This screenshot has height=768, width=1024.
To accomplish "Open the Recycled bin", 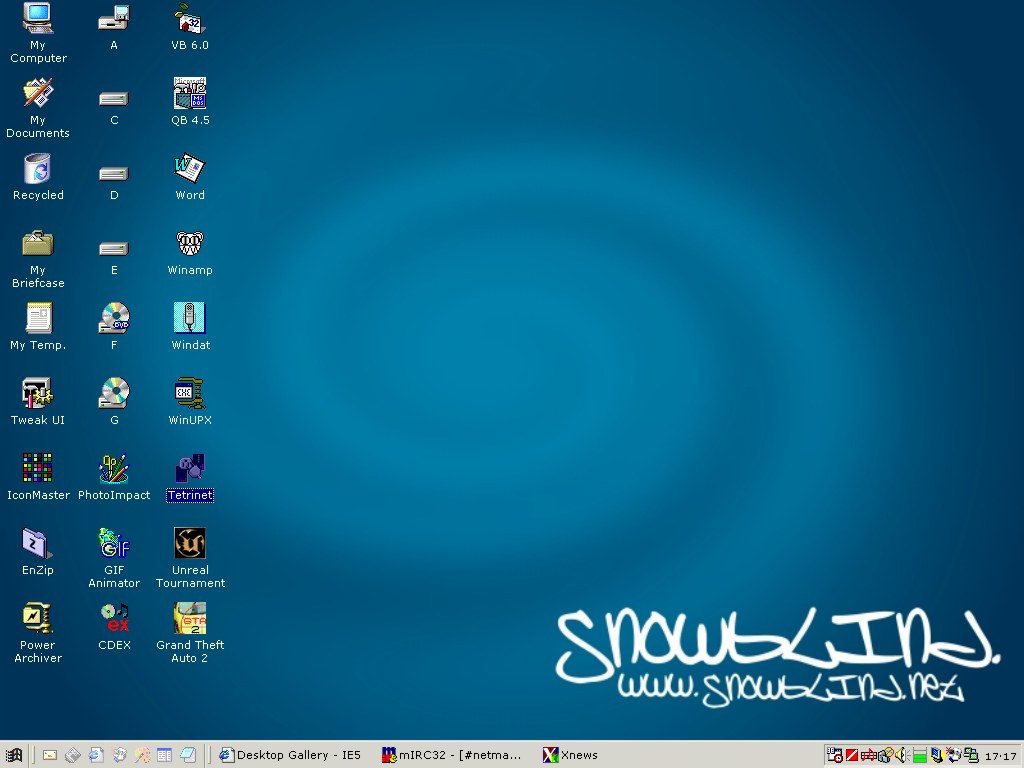I will point(38,169).
